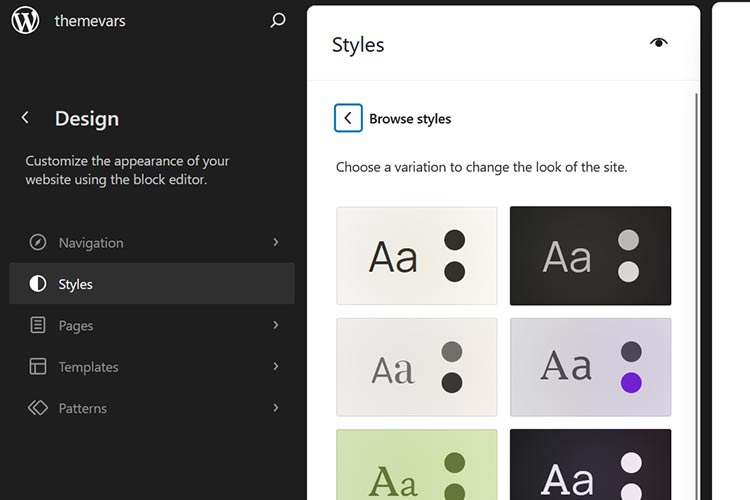The height and width of the screenshot is (500, 750).
Task: Expand the Templates chevron arrow
Action: [x=276, y=367]
